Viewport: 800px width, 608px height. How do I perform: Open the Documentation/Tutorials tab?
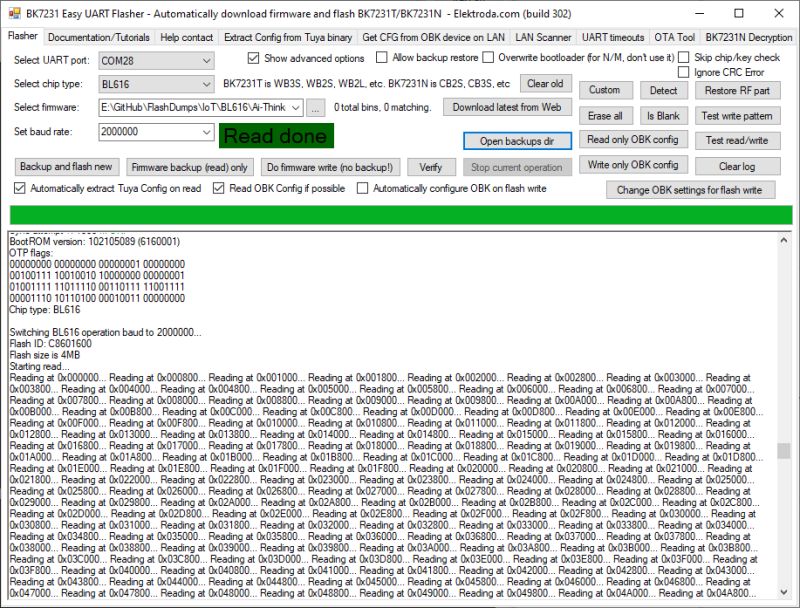[98, 37]
